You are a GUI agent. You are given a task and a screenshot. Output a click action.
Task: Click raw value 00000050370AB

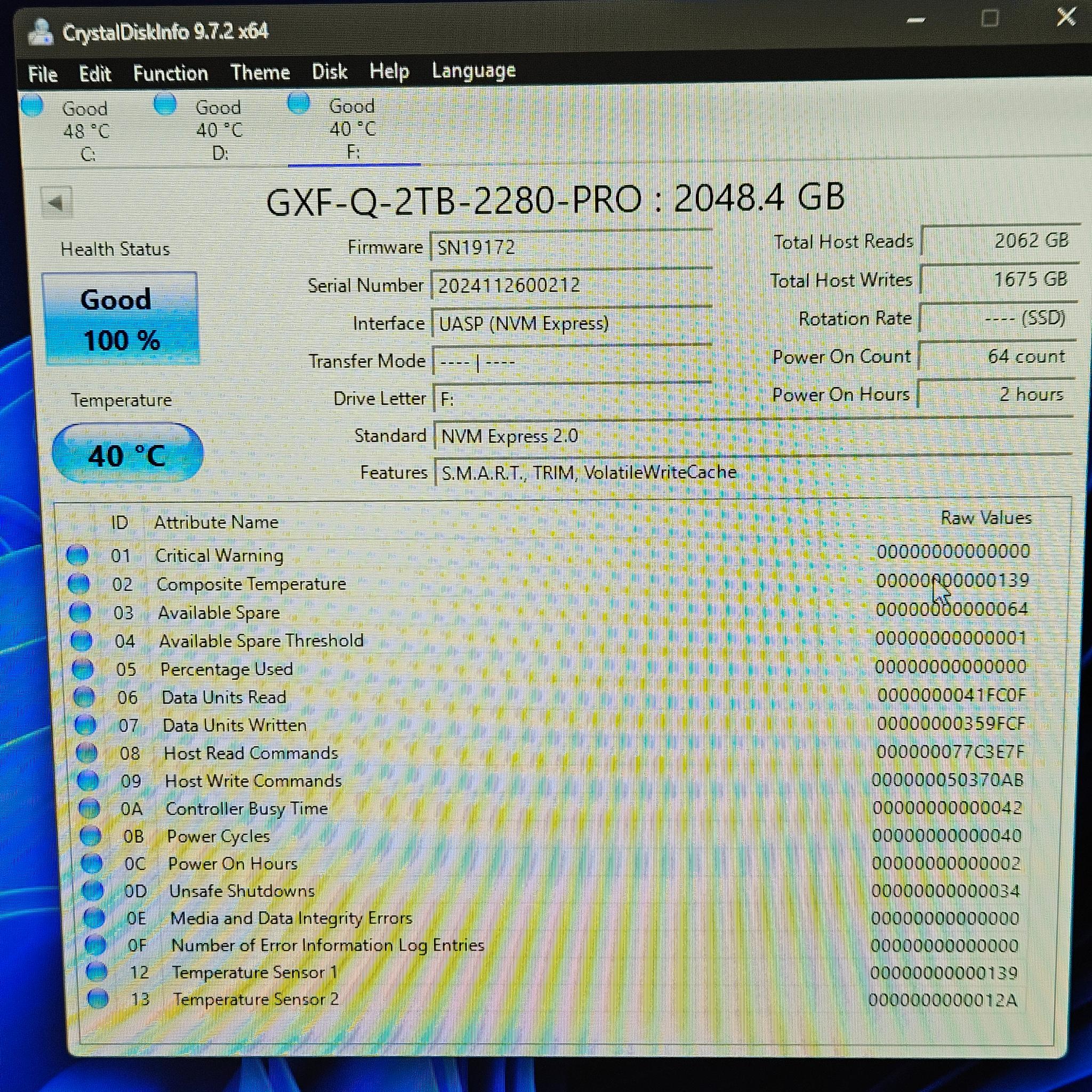click(x=948, y=780)
